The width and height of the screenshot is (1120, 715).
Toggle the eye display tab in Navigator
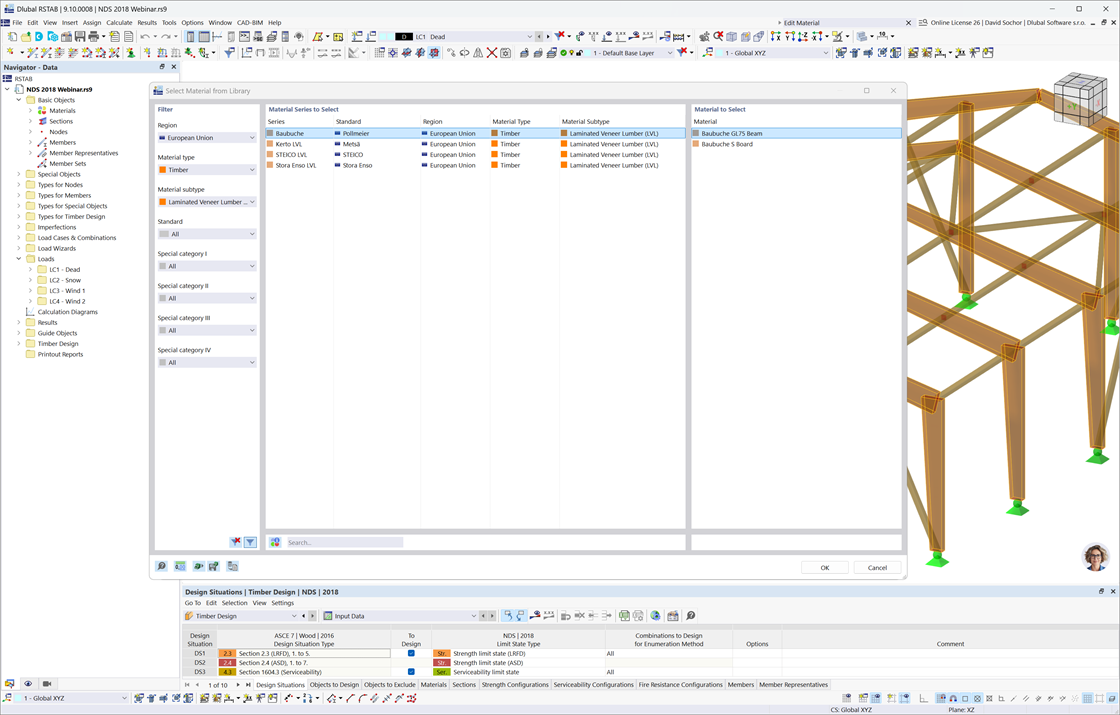click(x=28, y=684)
